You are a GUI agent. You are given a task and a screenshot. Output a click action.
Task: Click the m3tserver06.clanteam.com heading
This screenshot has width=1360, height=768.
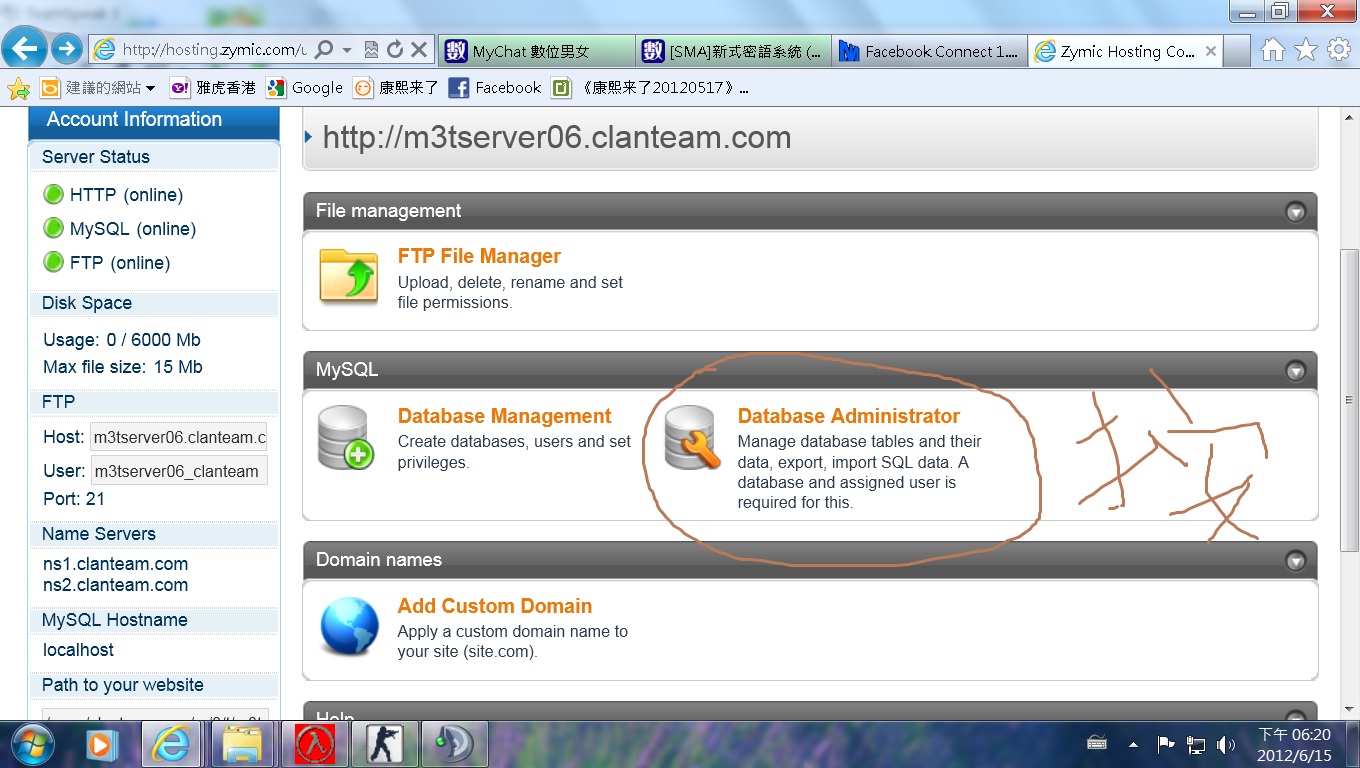click(x=557, y=137)
